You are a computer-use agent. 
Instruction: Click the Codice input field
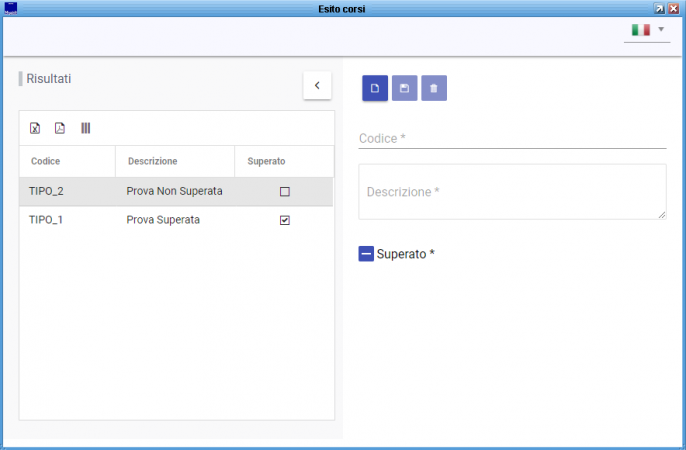click(x=512, y=138)
